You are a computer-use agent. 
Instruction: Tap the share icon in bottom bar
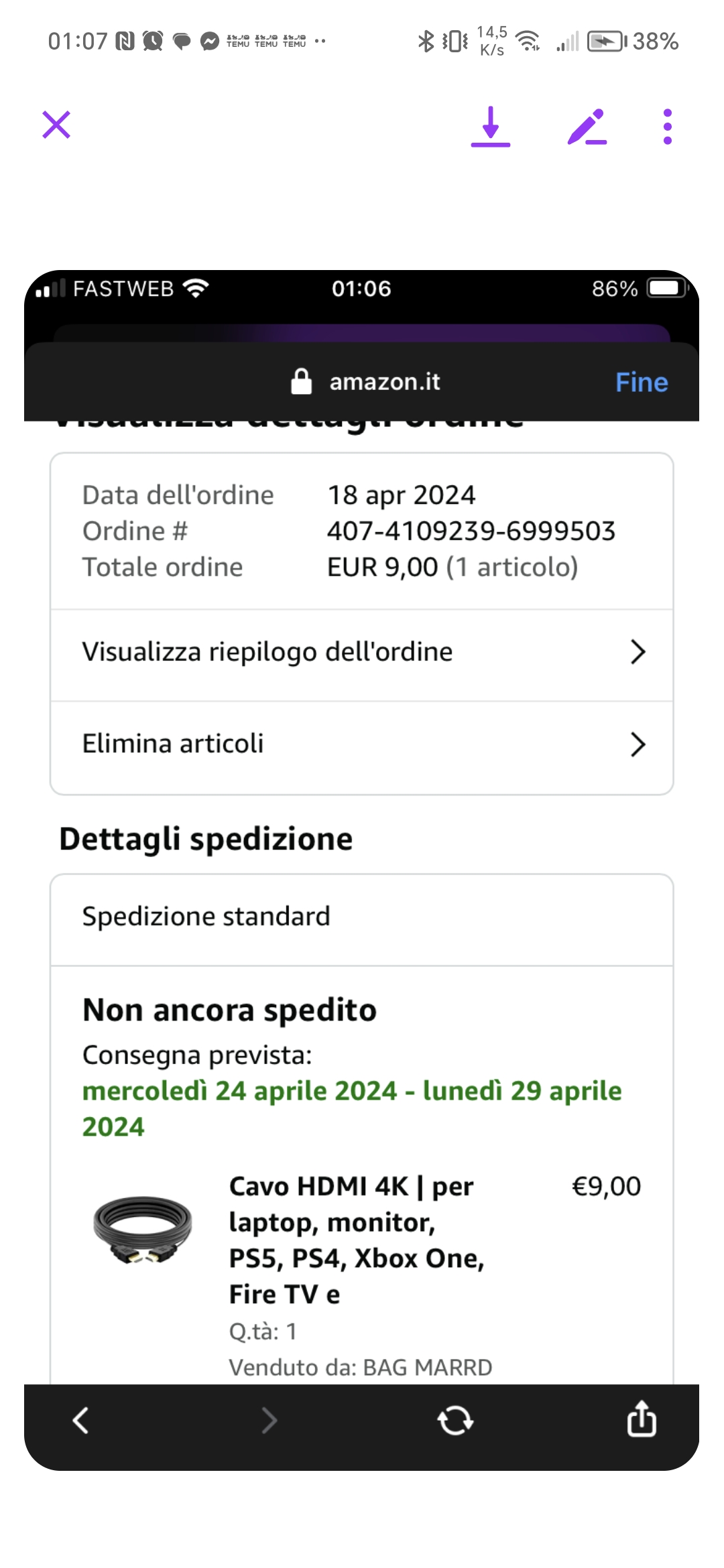tap(642, 1419)
